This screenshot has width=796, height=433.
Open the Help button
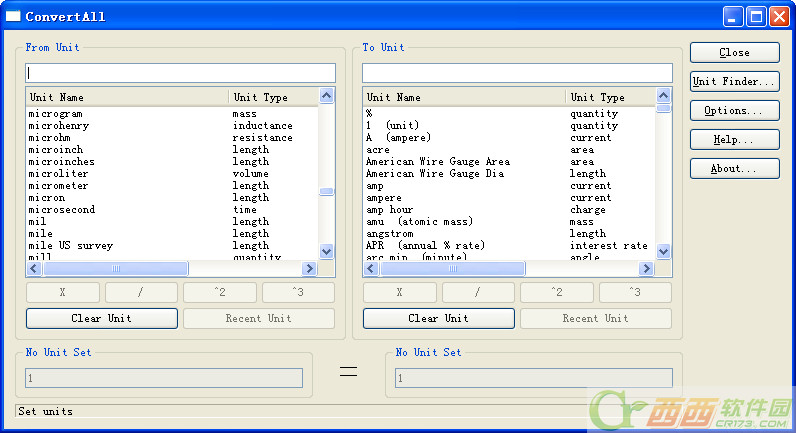tap(734, 140)
